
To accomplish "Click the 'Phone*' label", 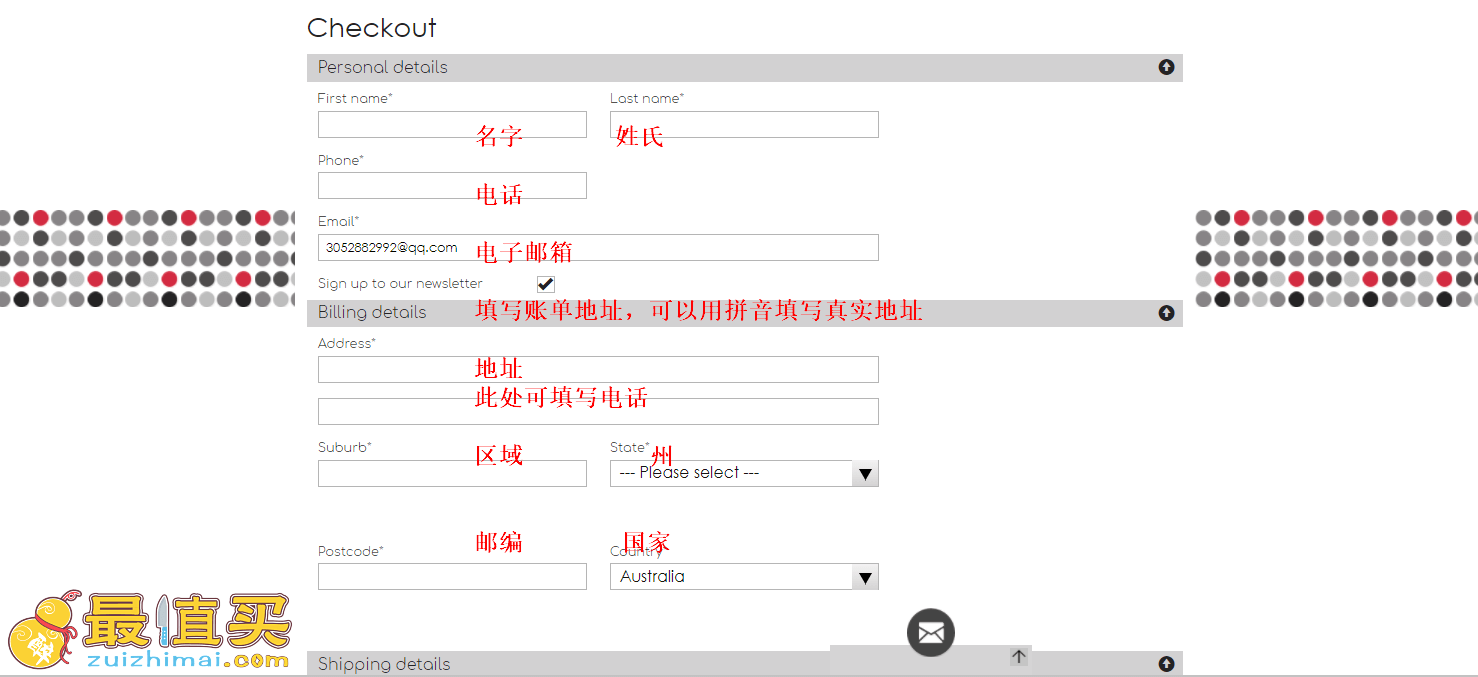I will click(x=341, y=160).
